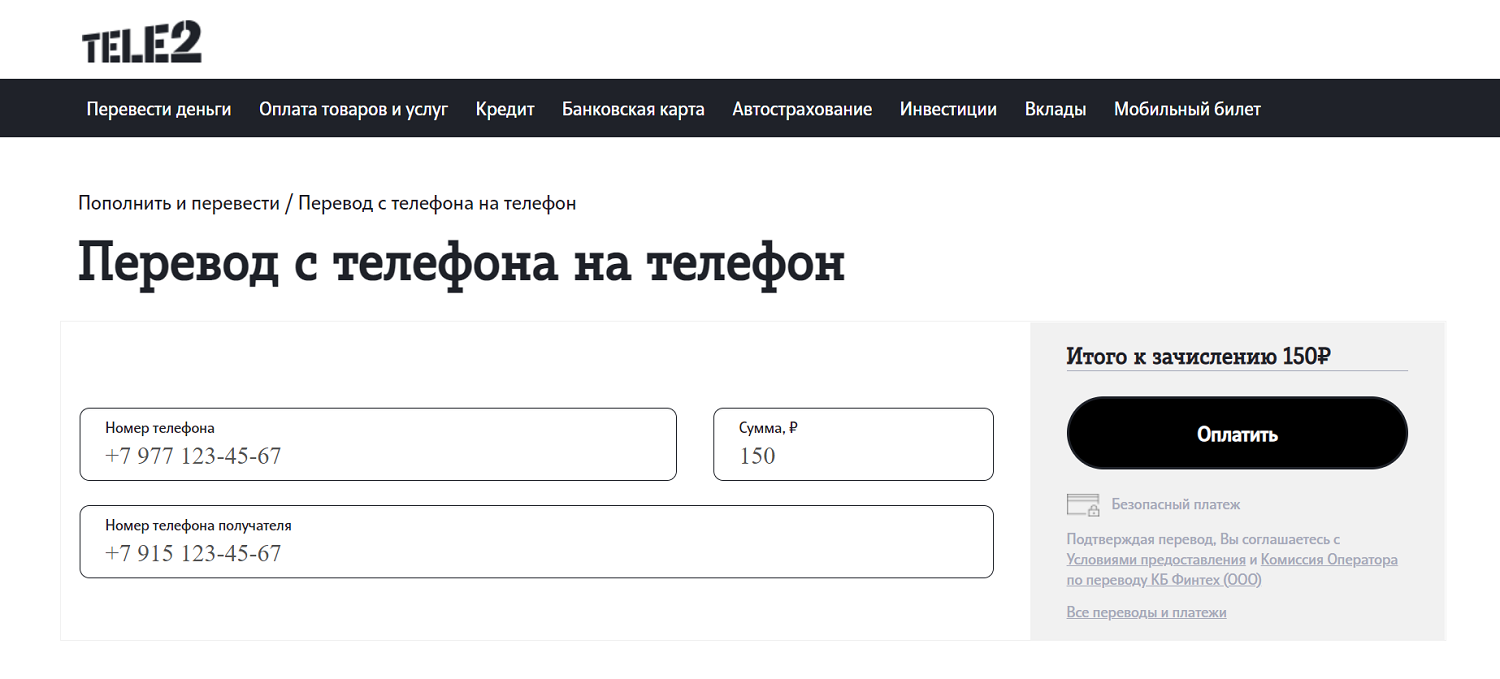Open the Перевести деньги menu item
1500x679 pixels.
point(159,109)
